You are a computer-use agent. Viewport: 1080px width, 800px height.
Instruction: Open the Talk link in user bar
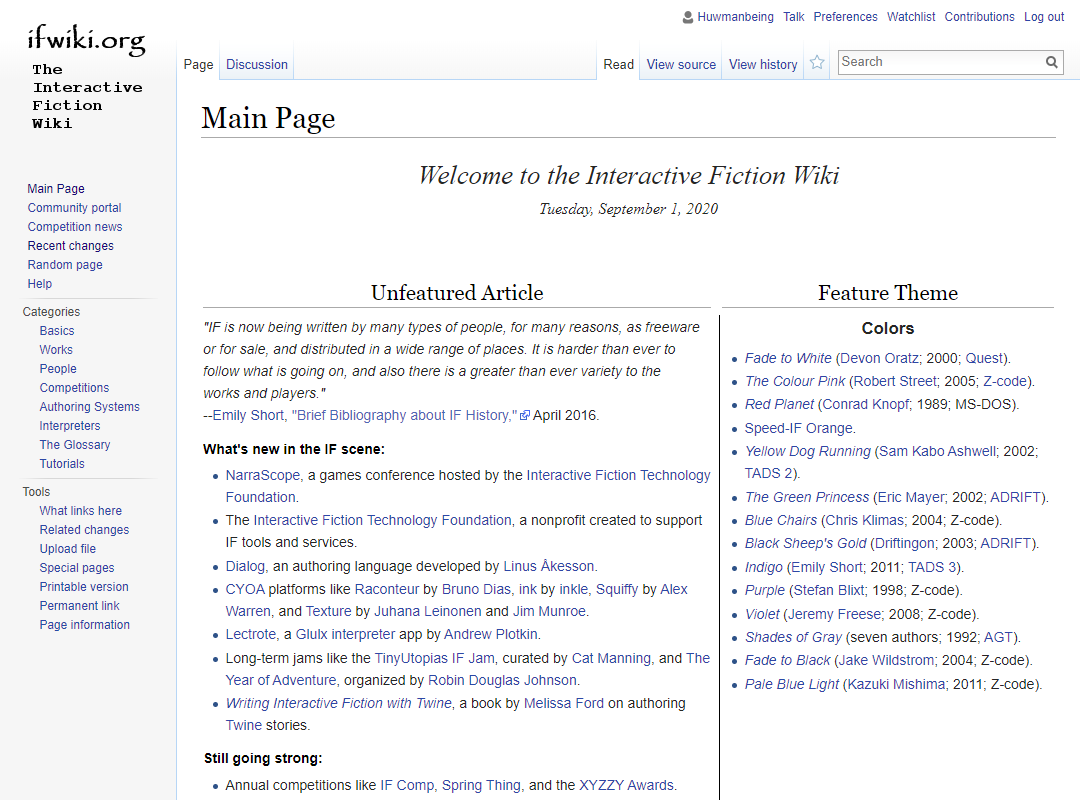pyautogui.click(x=793, y=17)
